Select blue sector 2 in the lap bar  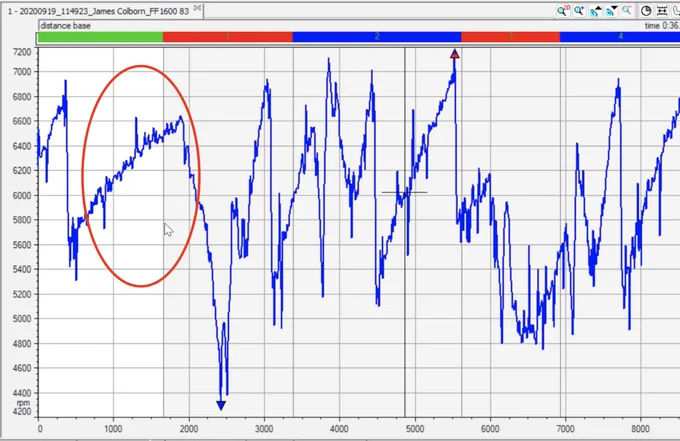[x=377, y=37]
